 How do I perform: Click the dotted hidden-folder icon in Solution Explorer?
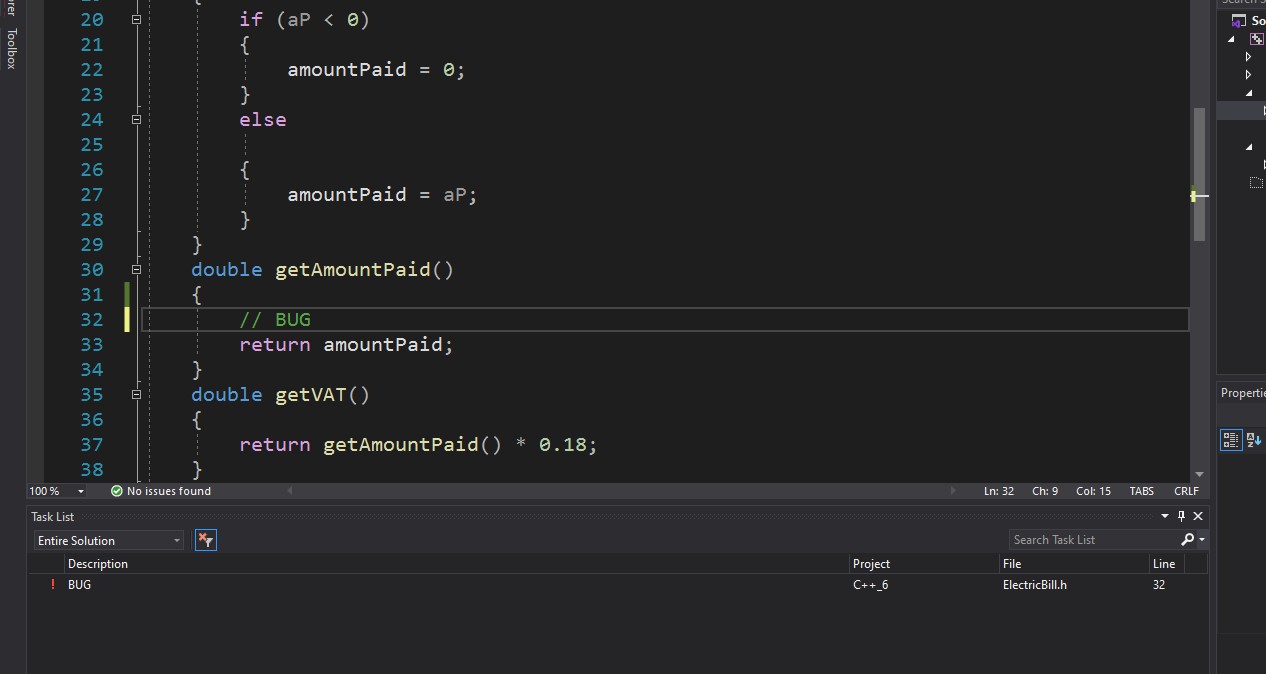tap(1257, 182)
